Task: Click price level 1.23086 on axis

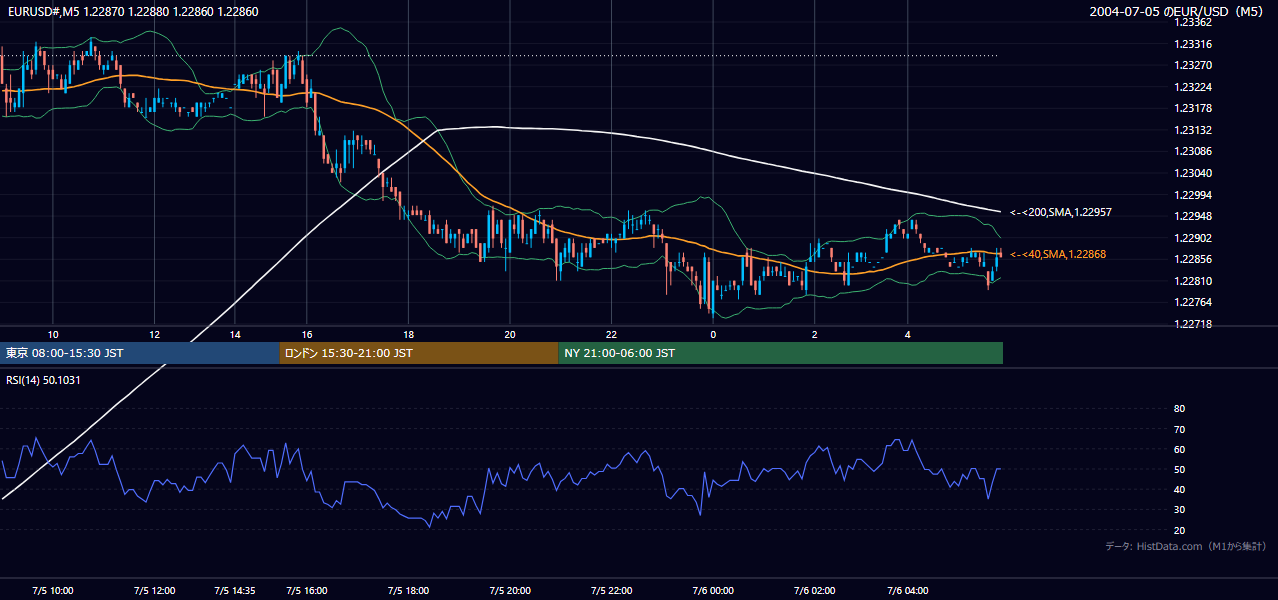Action: pyautogui.click(x=1192, y=151)
